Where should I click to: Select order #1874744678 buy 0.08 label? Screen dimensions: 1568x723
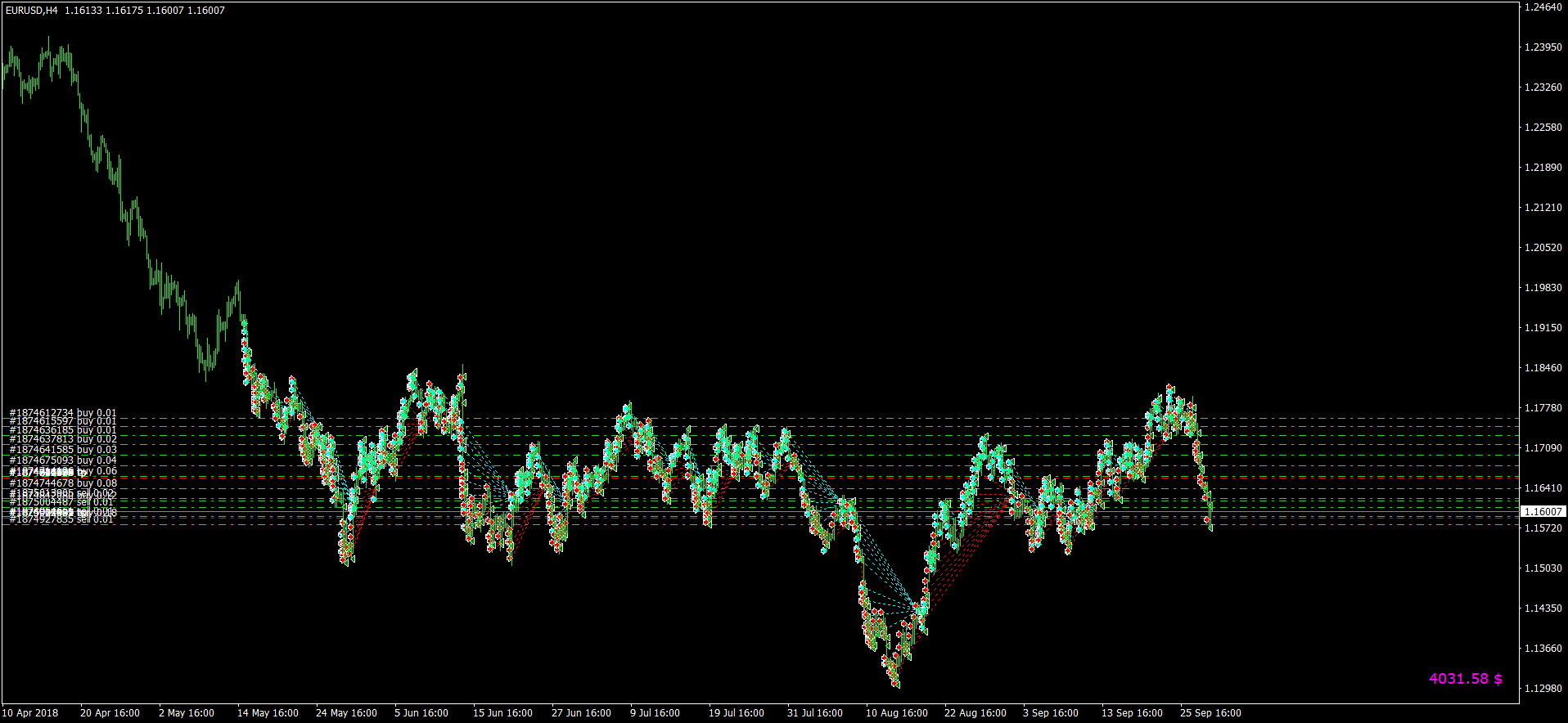point(63,483)
